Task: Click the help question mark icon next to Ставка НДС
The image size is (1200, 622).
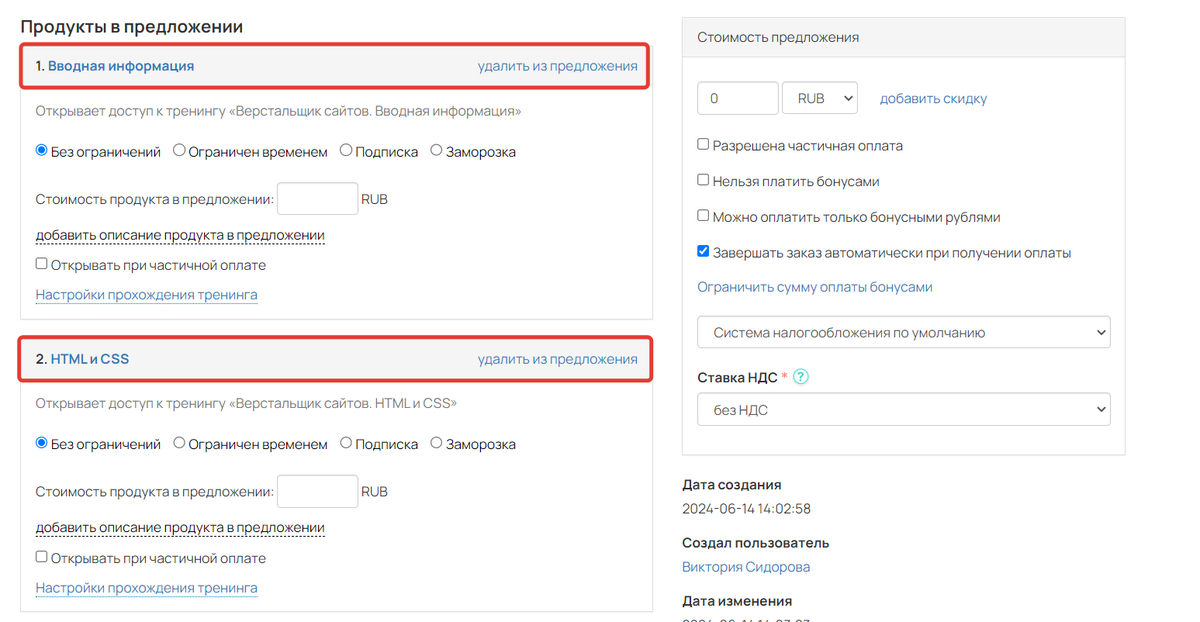Action: coord(800,377)
